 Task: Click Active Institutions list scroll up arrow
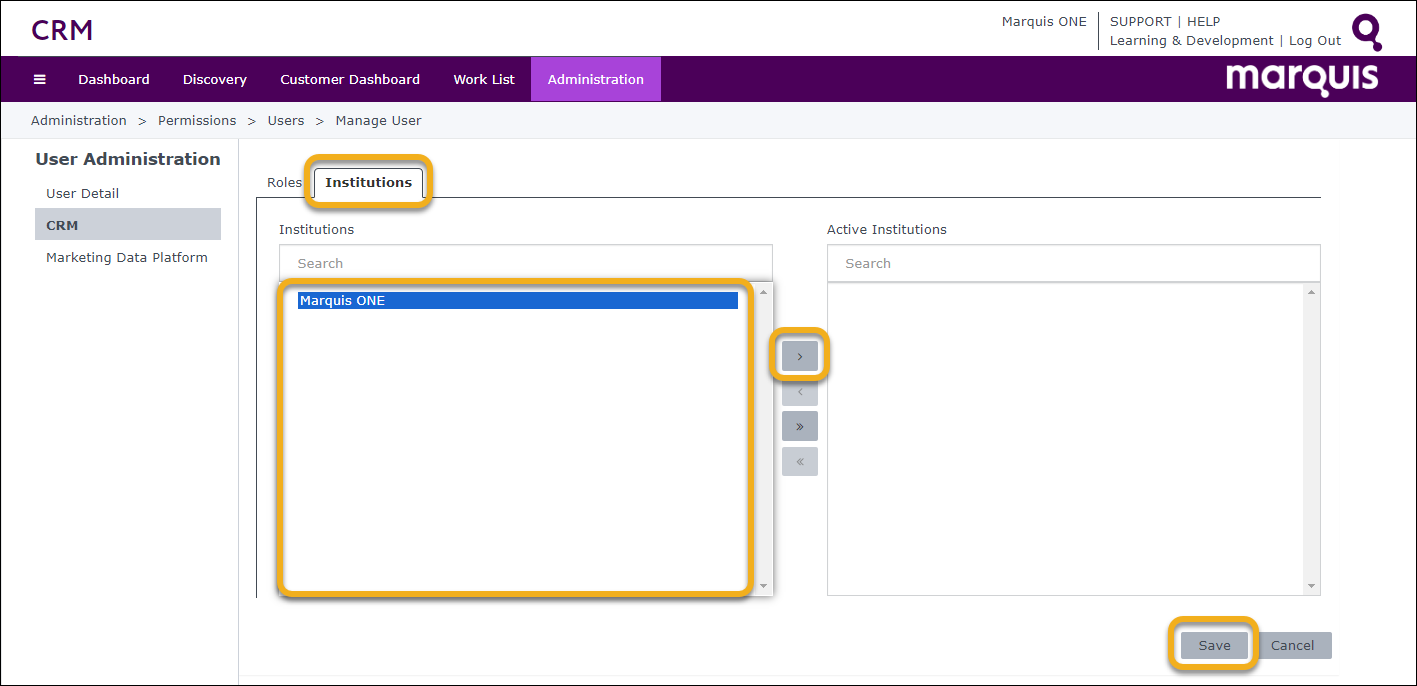[x=1312, y=292]
